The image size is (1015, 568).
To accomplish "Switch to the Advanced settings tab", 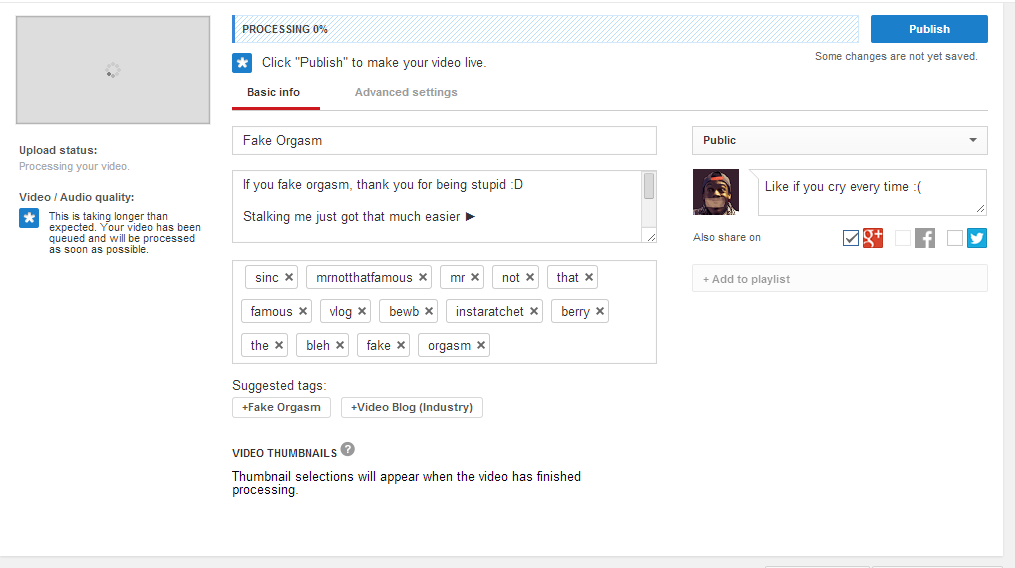I will click(406, 93).
